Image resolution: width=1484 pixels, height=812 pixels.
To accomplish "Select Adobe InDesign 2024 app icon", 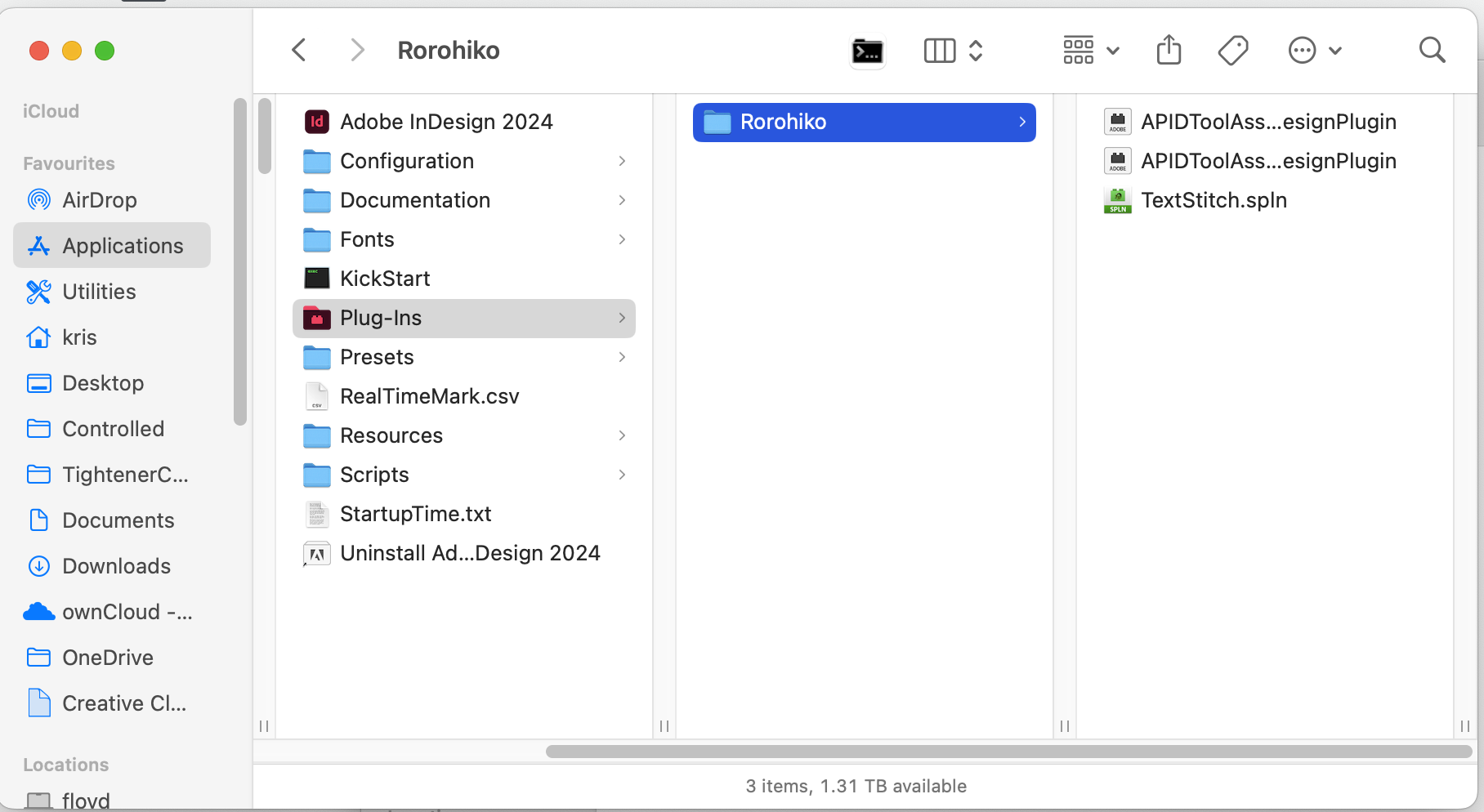I will click(x=317, y=122).
